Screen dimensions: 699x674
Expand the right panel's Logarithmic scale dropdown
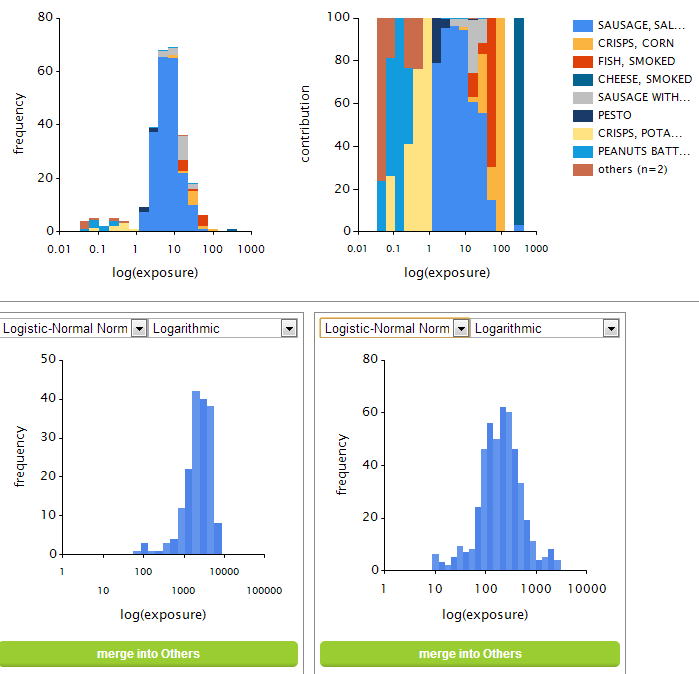610,328
